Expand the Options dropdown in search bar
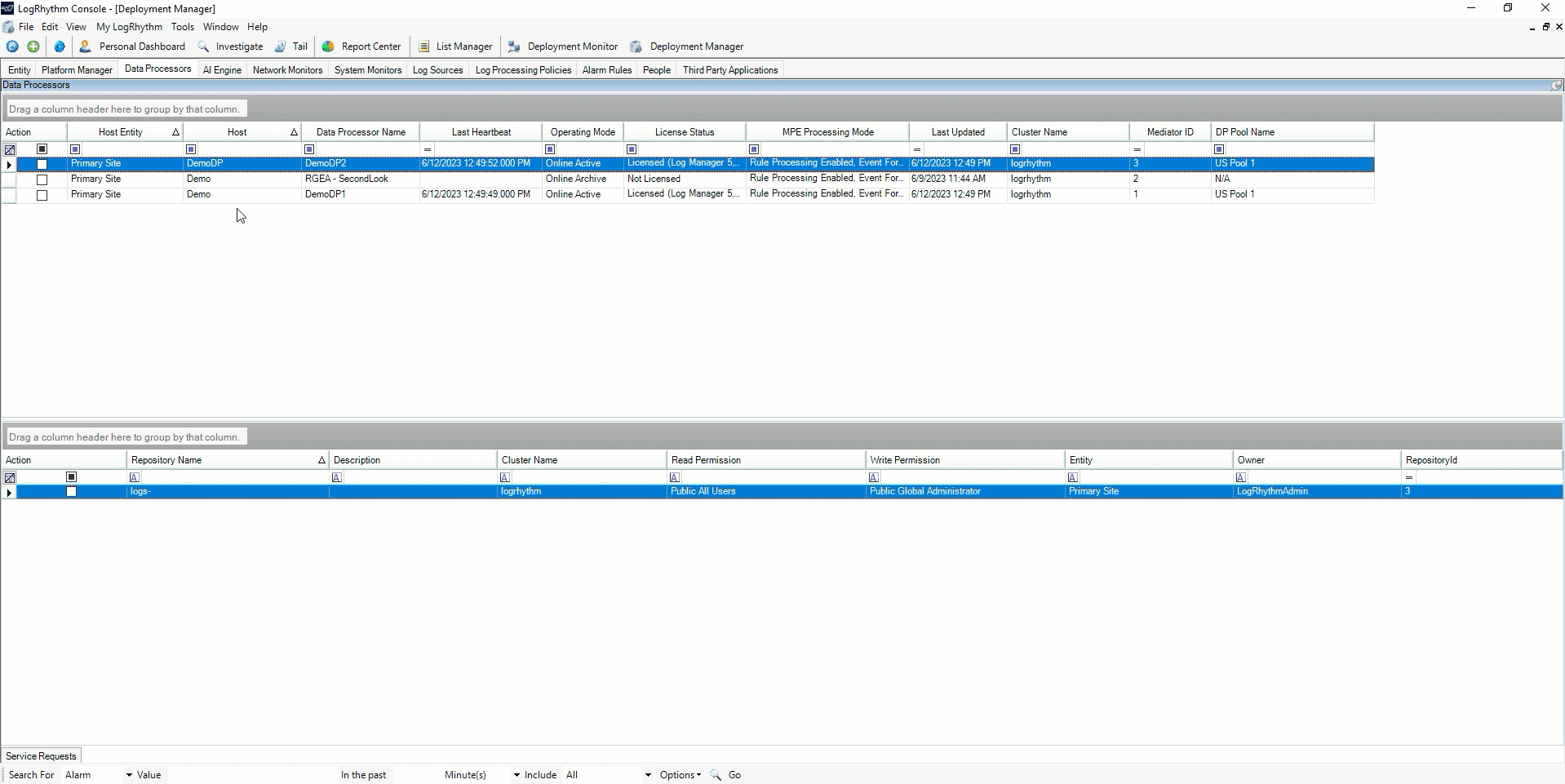Image resolution: width=1565 pixels, height=784 pixels. pyautogui.click(x=681, y=775)
